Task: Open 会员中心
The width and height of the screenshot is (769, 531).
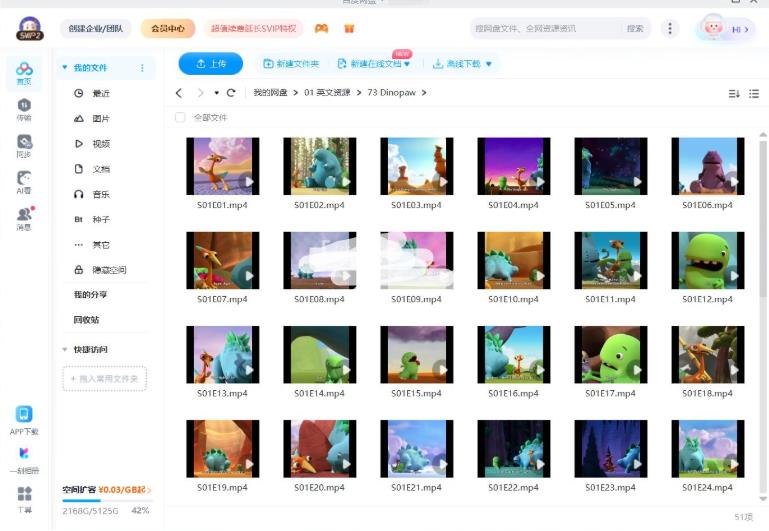Action: click(168, 28)
